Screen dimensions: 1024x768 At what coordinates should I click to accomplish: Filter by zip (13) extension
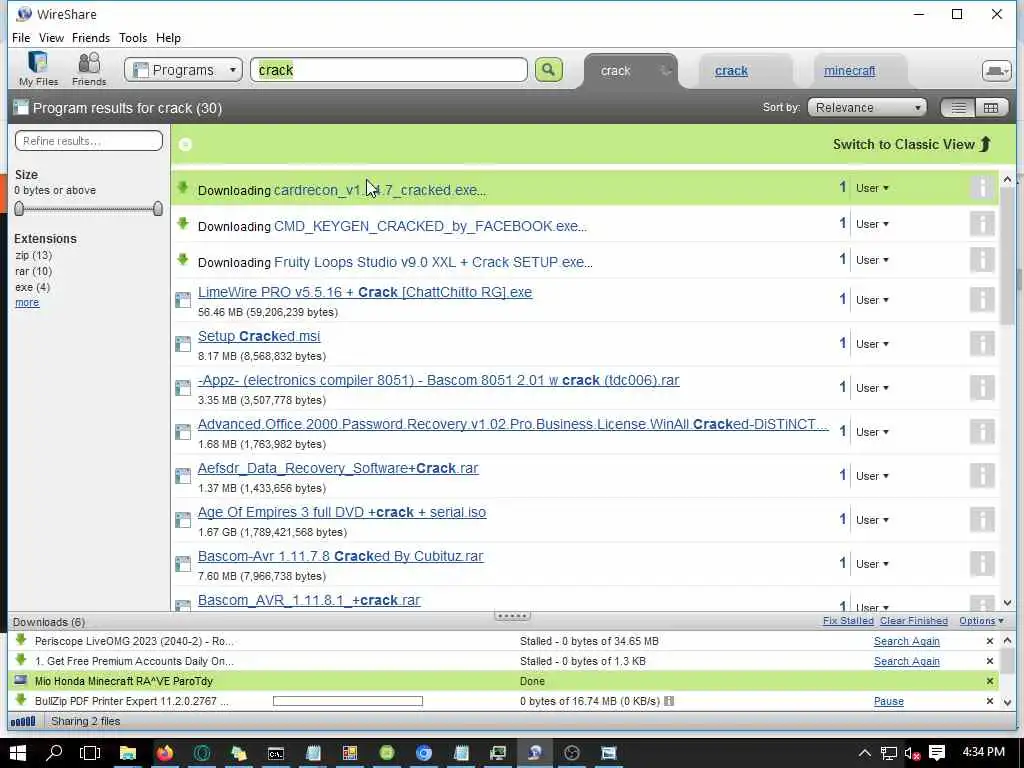[x=34, y=255]
